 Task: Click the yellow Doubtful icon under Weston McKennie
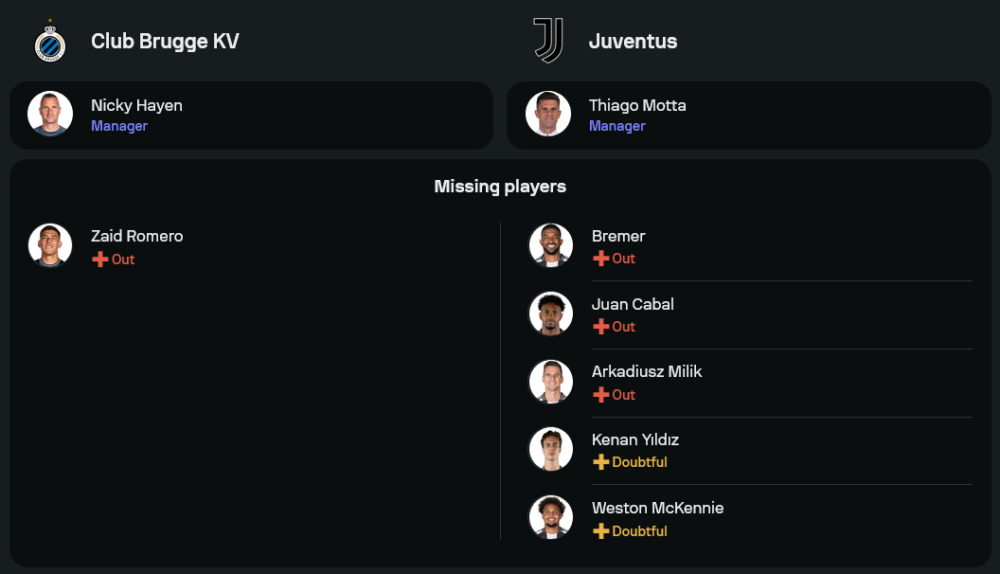[601, 531]
